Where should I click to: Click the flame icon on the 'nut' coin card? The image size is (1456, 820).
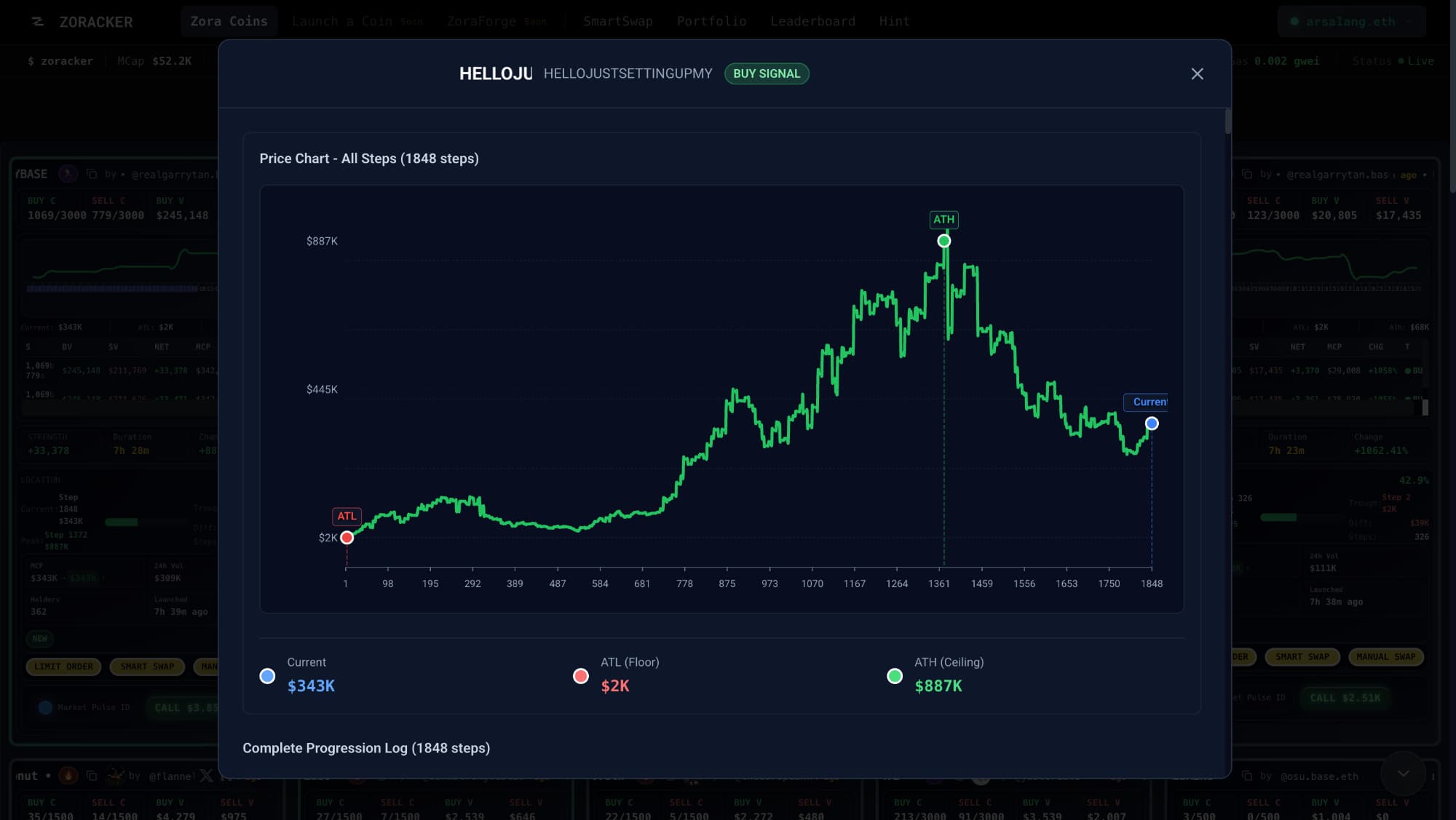[x=68, y=776]
